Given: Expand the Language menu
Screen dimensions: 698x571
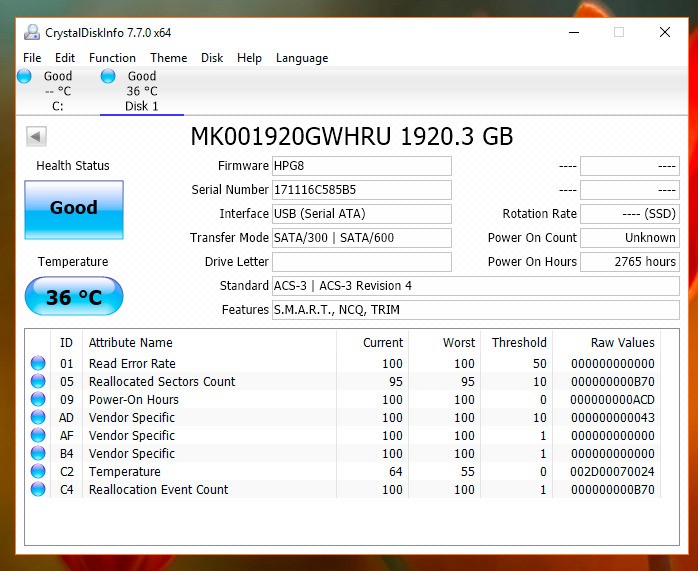Looking at the screenshot, I should [302, 58].
